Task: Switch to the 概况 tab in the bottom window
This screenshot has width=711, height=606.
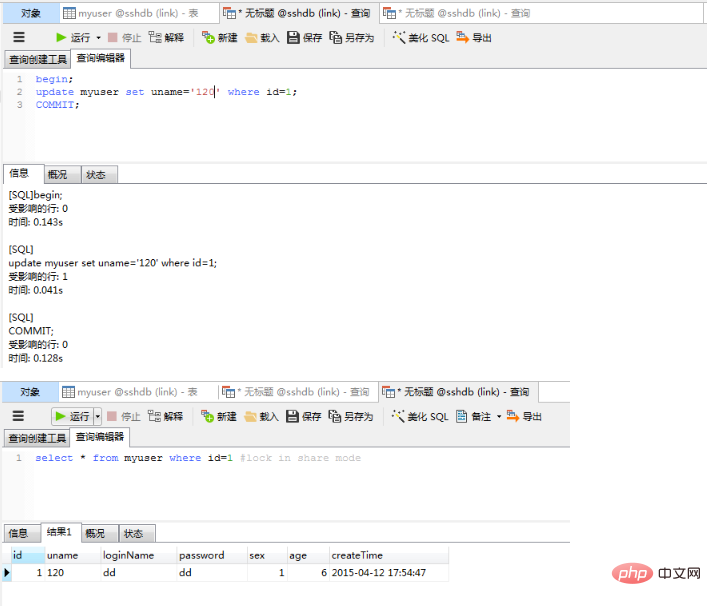Action: click(100, 534)
